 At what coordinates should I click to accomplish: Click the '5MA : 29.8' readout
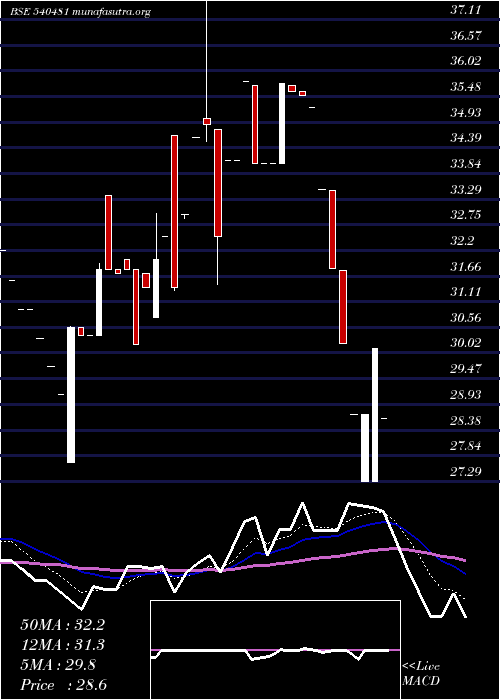(58, 665)
